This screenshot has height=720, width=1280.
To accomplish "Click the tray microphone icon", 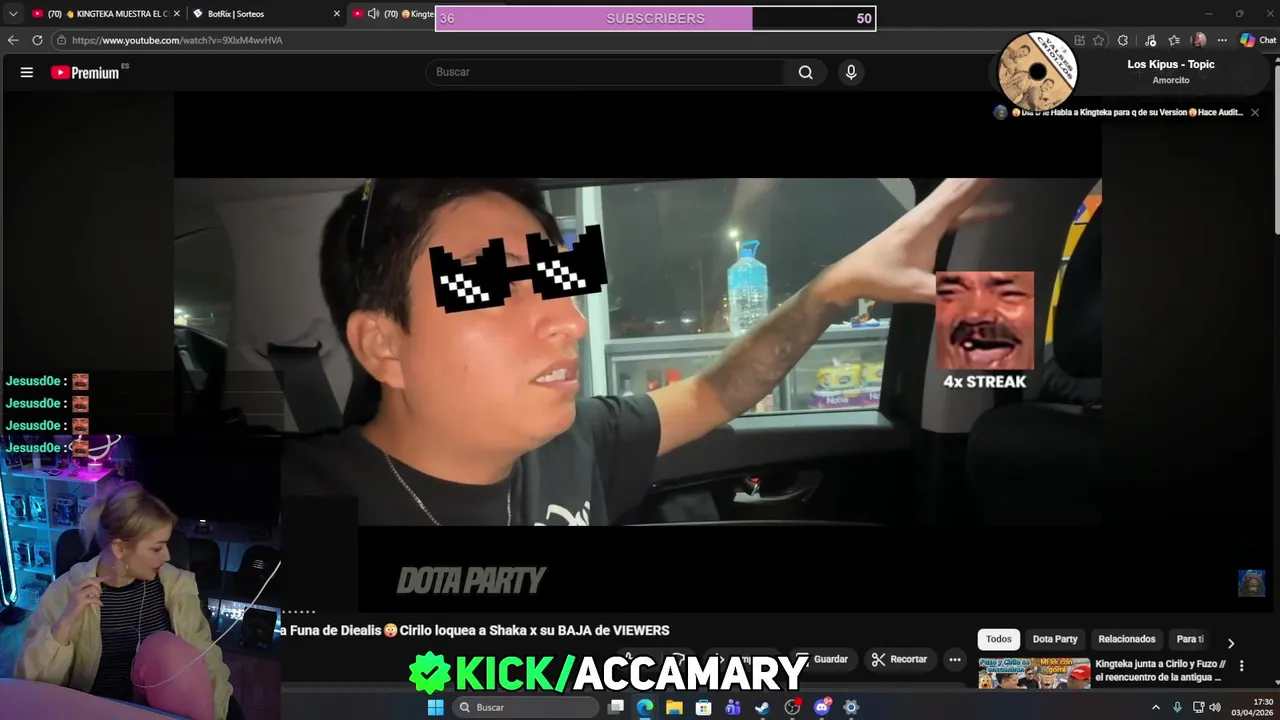I will point(1177,707).
